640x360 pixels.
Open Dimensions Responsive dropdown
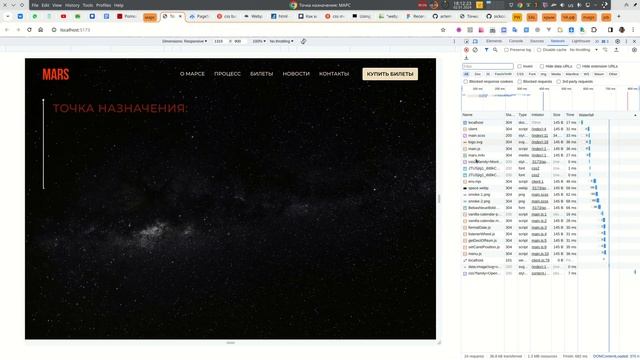pyautogui.click(x=184, y=41)
